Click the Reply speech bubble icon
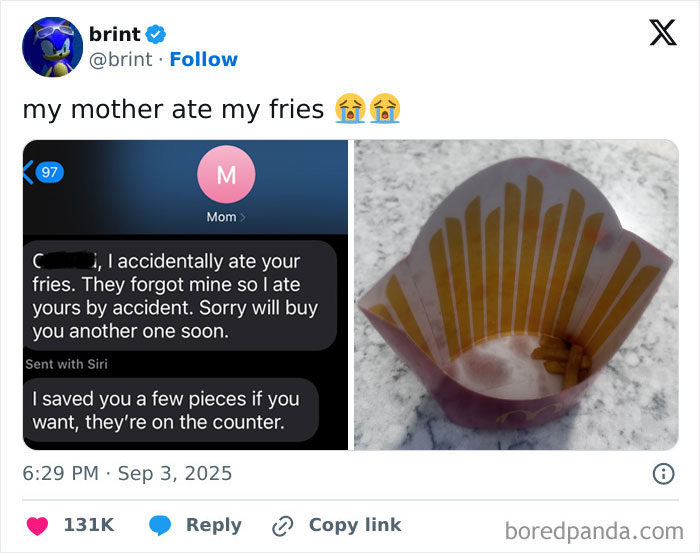This screenshot has height=553, width=700. click(x=161, y=525)
